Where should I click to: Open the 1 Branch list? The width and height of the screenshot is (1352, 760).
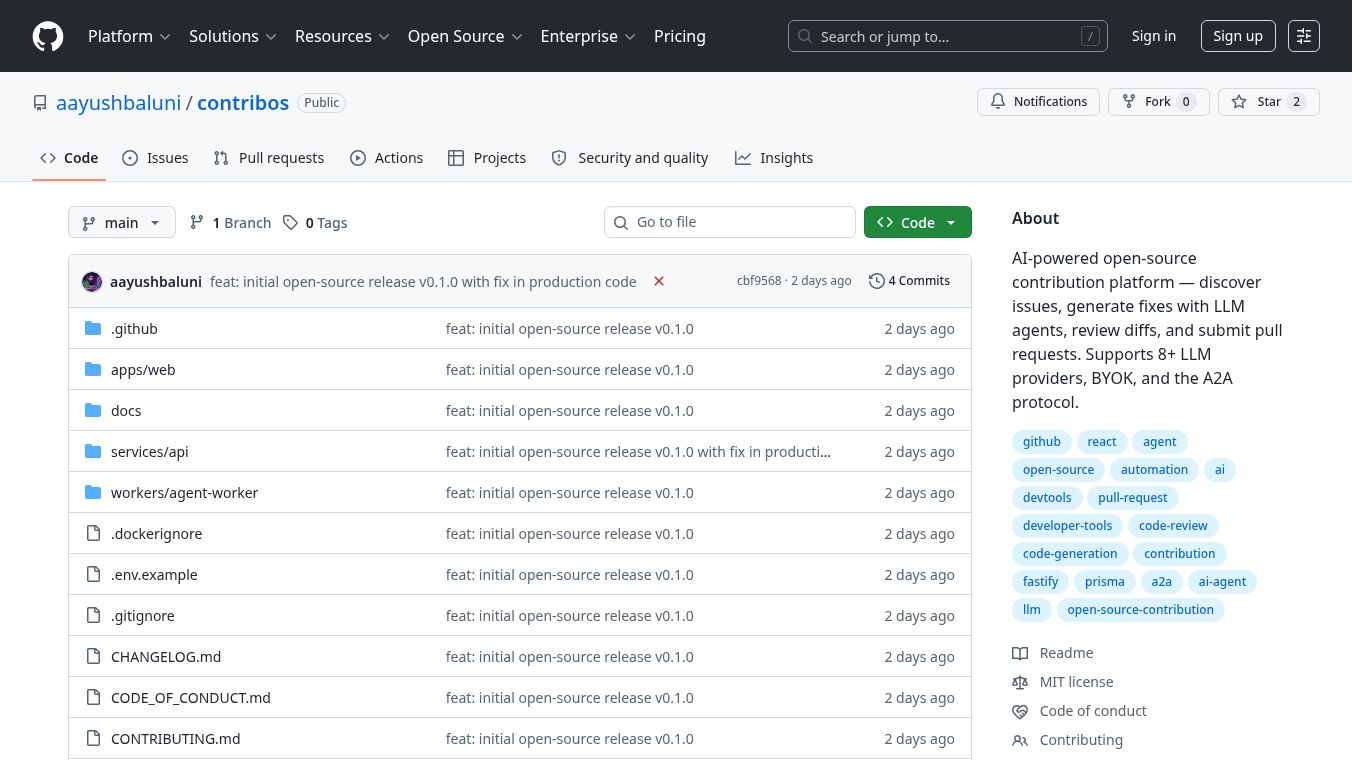click(230, 223)
